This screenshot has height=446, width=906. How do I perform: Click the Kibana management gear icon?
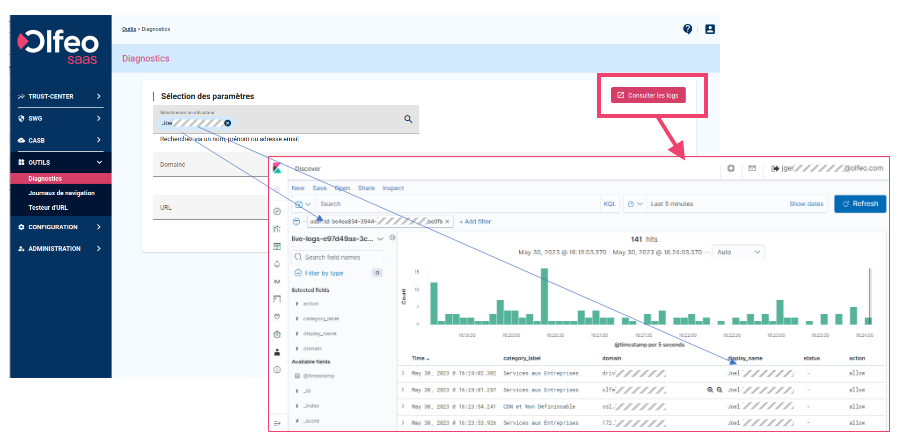[277, 333]
